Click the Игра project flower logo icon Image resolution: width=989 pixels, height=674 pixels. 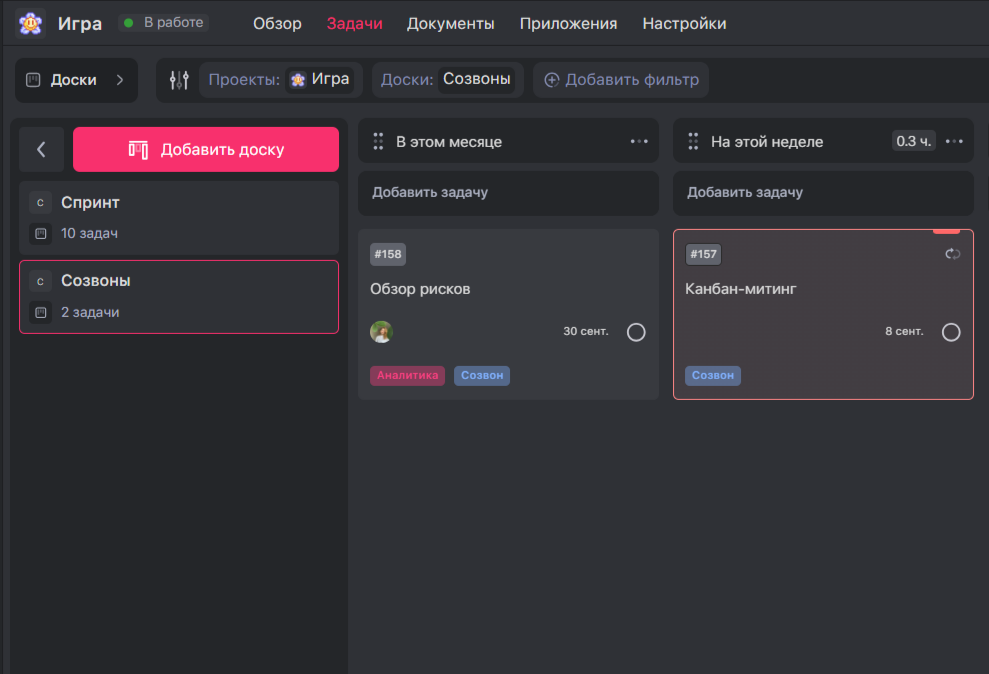click(30, 23)
